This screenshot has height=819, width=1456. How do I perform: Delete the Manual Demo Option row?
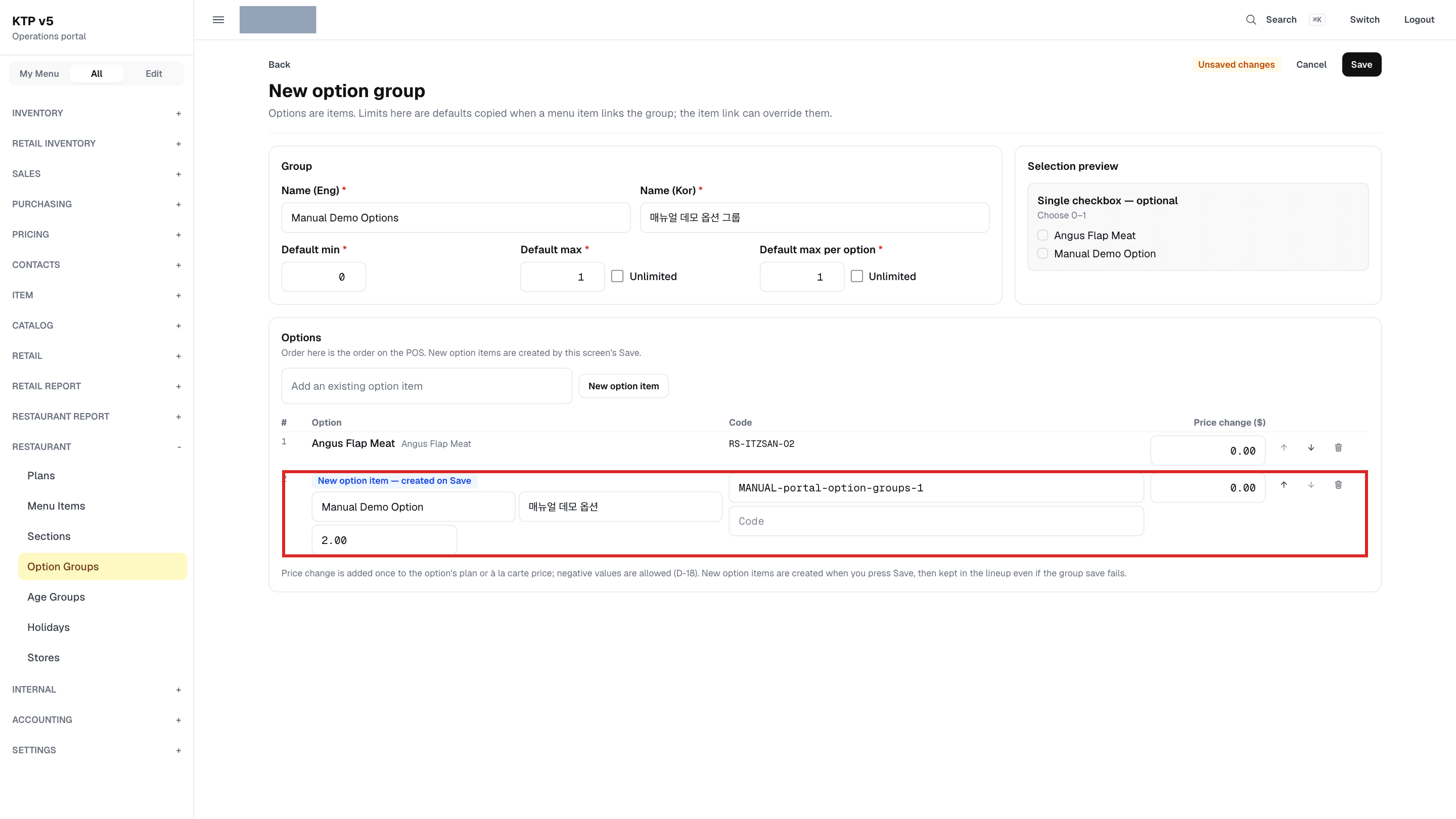pyautogui.click(x=1338, y=485)
